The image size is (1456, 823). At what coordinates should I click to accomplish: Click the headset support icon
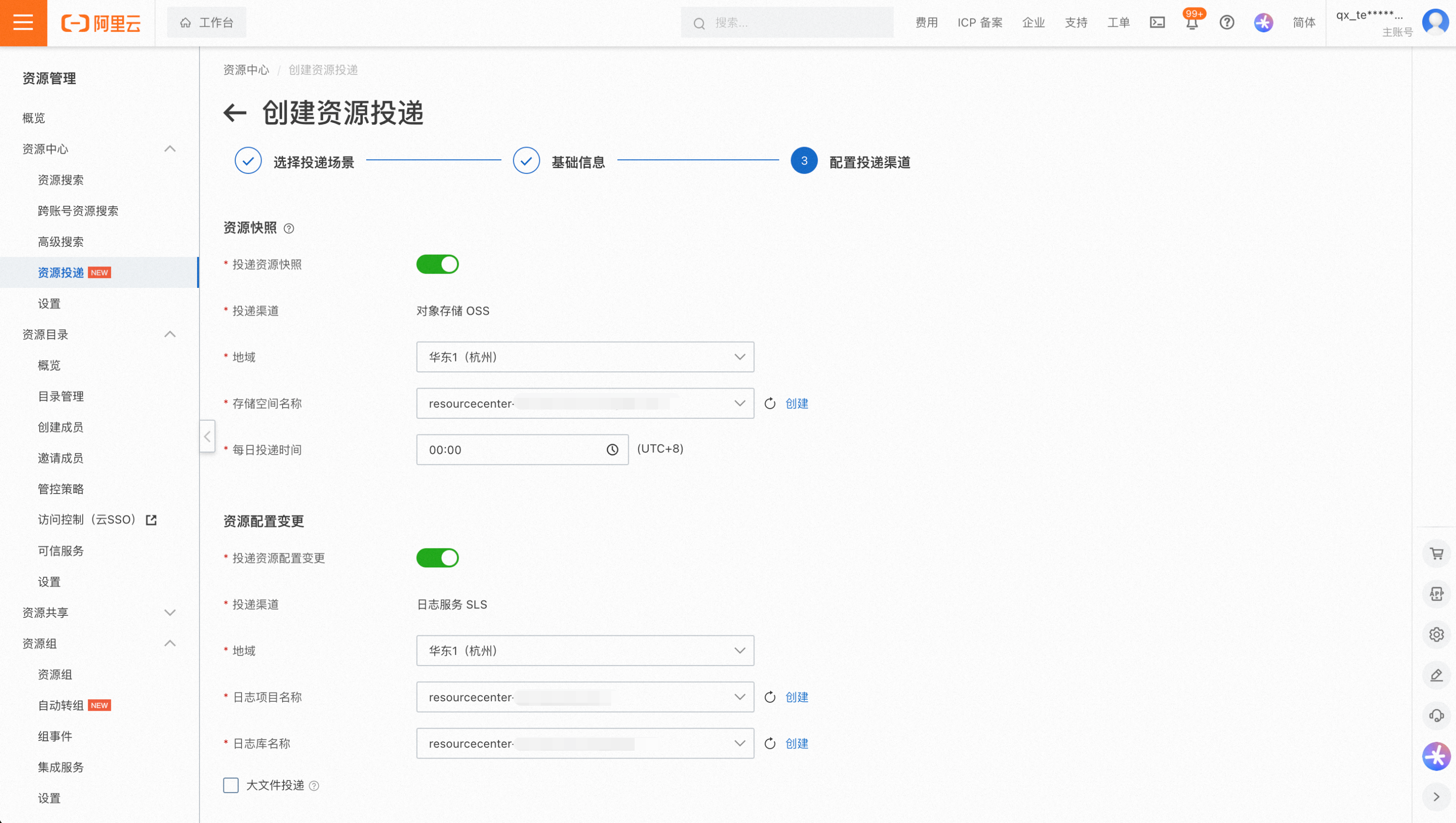pyautogui.click(x=1436, y=715)
